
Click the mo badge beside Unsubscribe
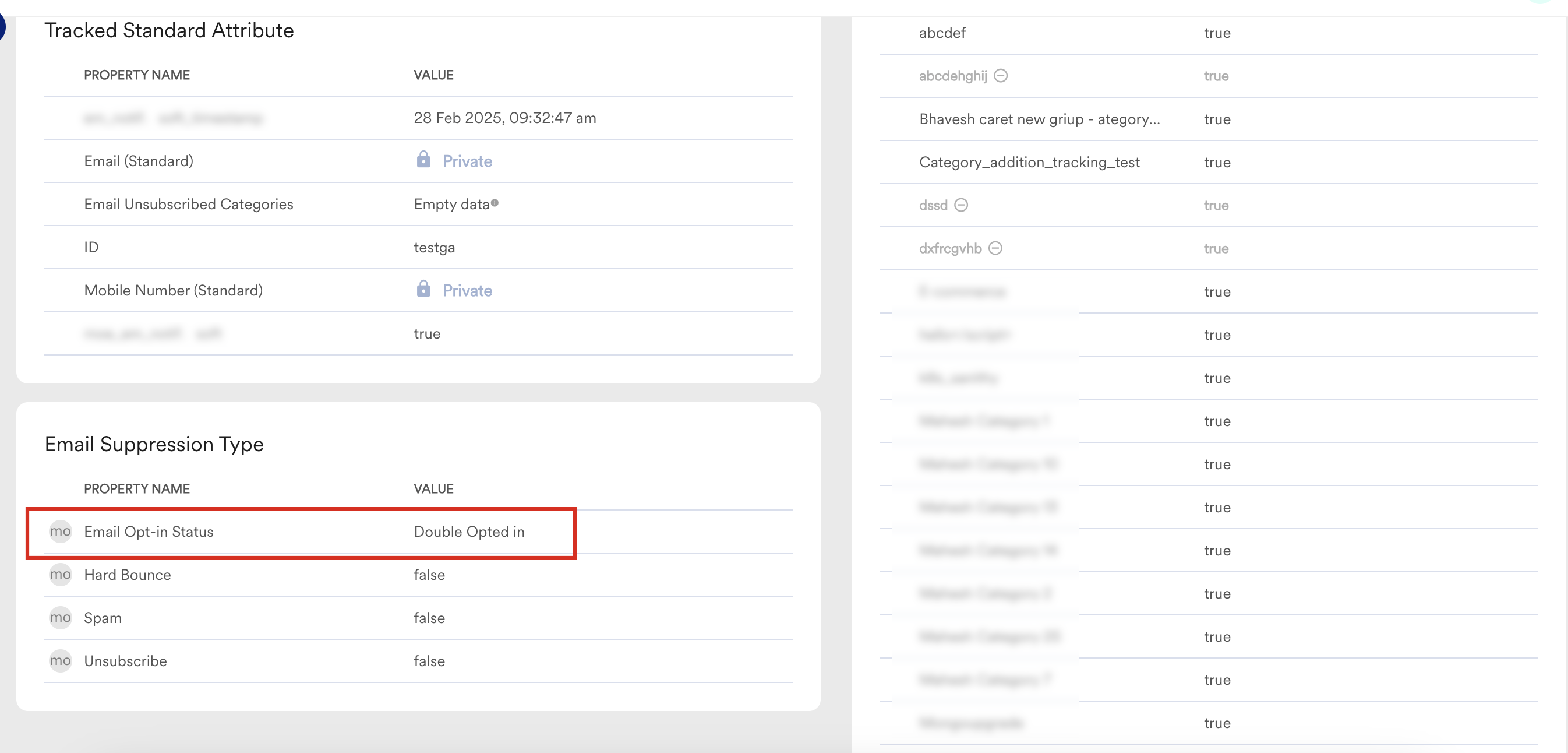pos(60,661)
